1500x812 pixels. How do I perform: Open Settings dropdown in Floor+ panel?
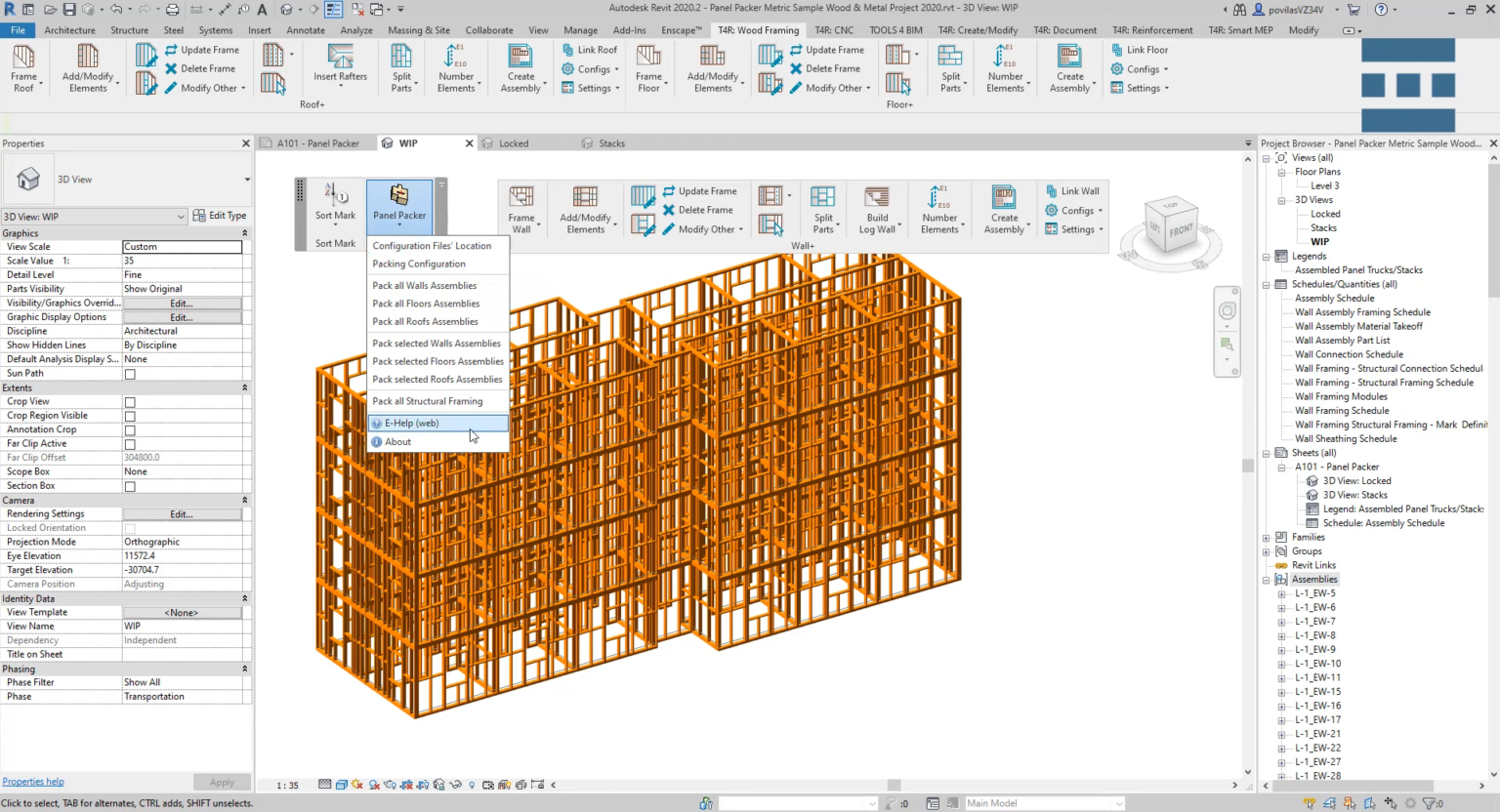tap(1139, 88)
